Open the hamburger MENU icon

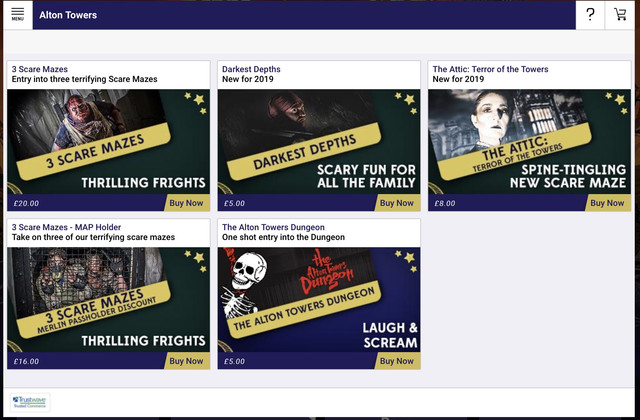[18, 15]
